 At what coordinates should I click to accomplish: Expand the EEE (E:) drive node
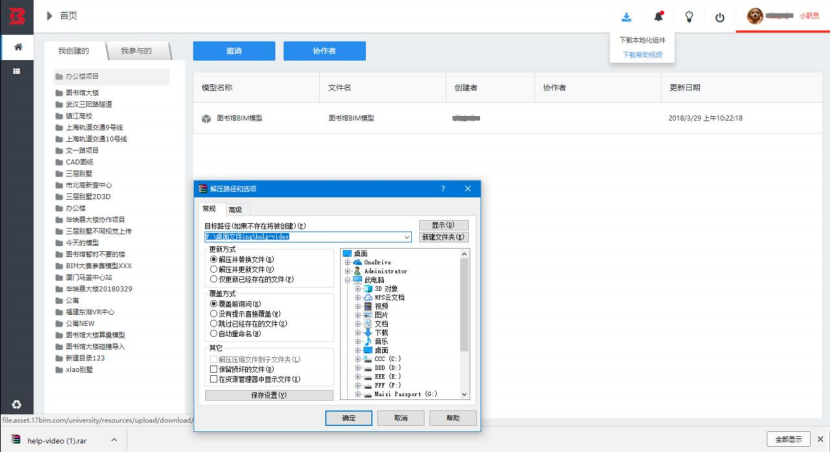tap(358, 377)
